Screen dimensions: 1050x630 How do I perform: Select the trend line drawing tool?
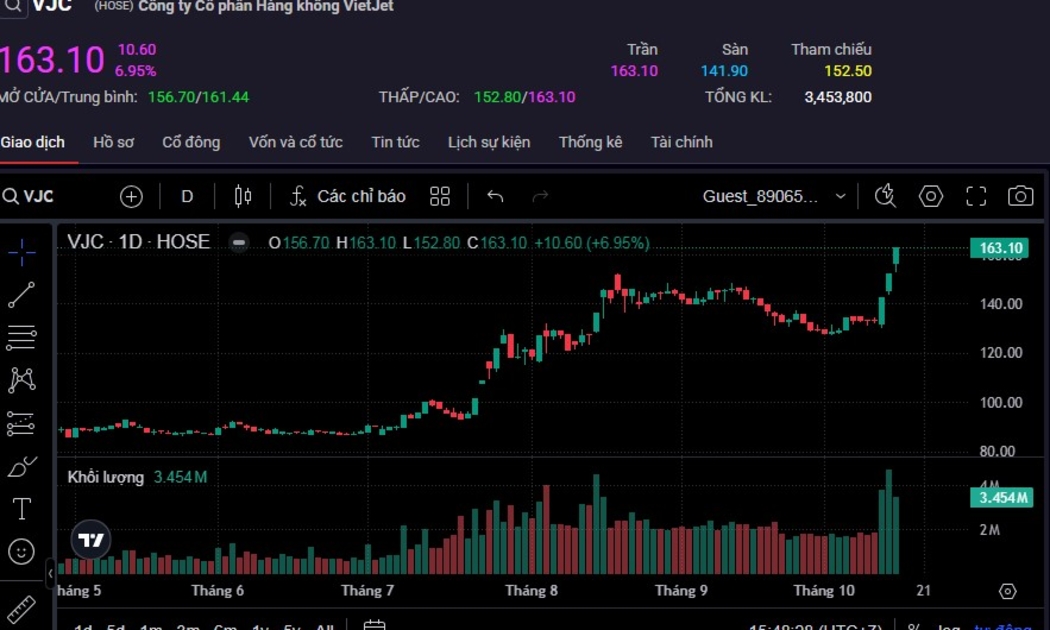[x=21, y=295]
